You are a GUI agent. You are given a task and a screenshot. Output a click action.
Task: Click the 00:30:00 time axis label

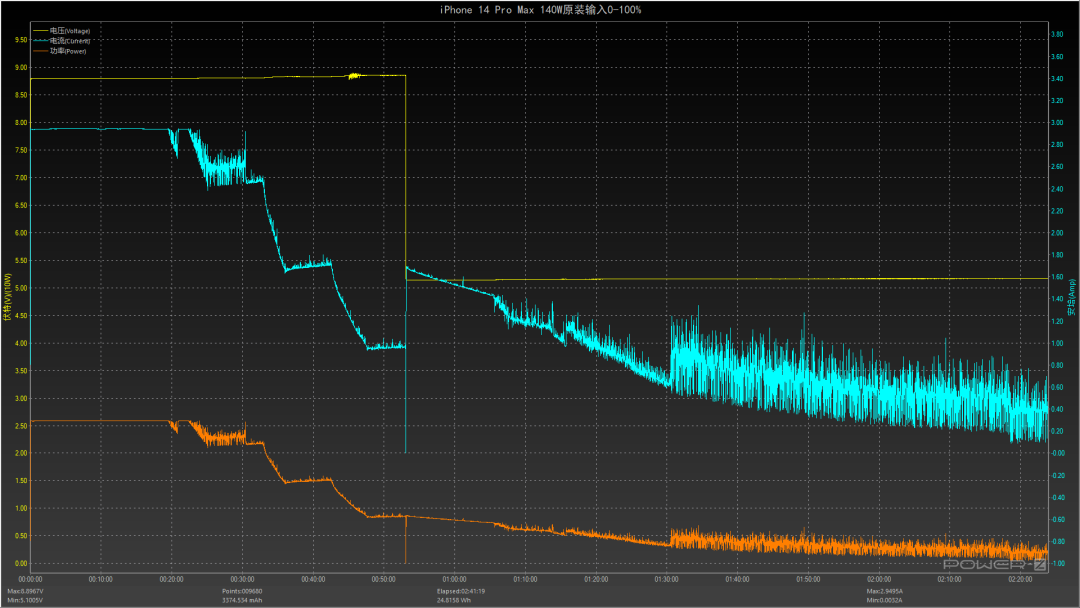[x=242, y=580]
